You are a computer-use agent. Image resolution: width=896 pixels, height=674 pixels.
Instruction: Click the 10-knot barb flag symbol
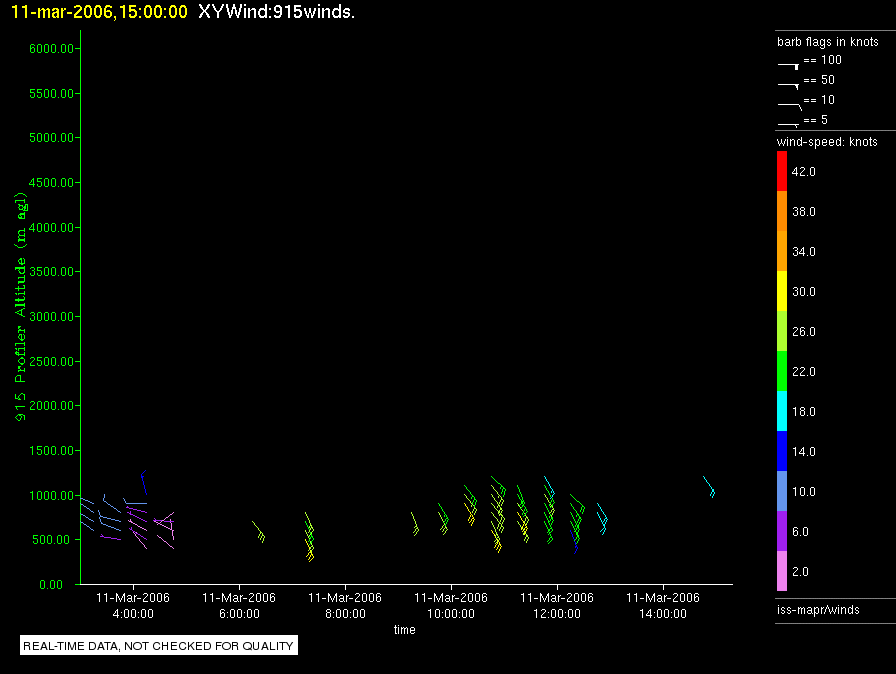(x=789, y=106)
